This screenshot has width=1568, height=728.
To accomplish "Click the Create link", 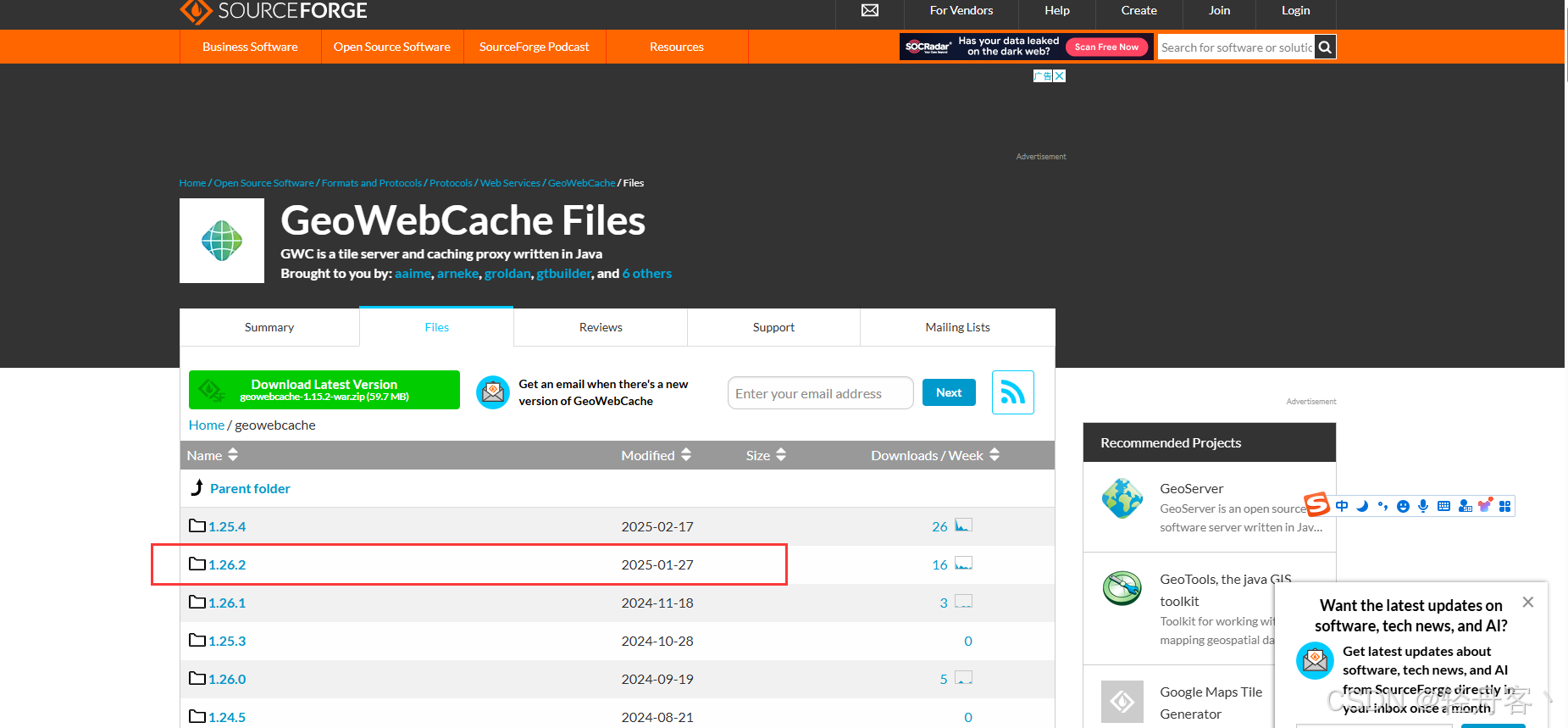I will click(1139, 10).
